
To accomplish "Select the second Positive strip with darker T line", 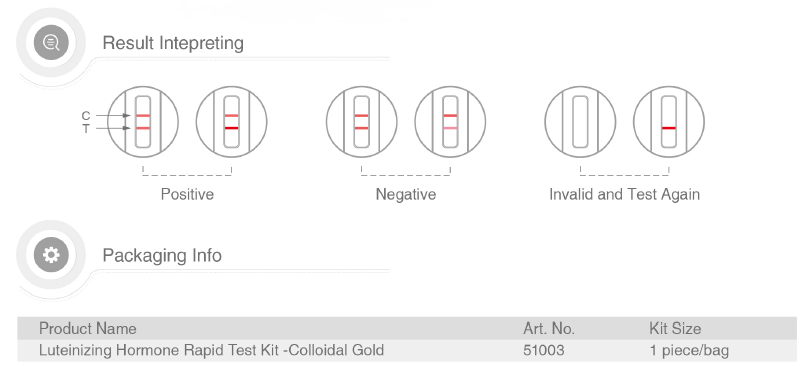I will point(232,122).
